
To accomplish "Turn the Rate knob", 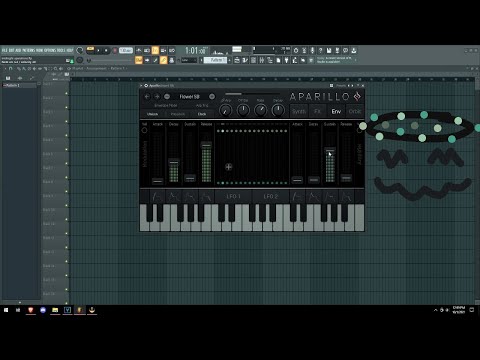I will (x=260, y=110).
